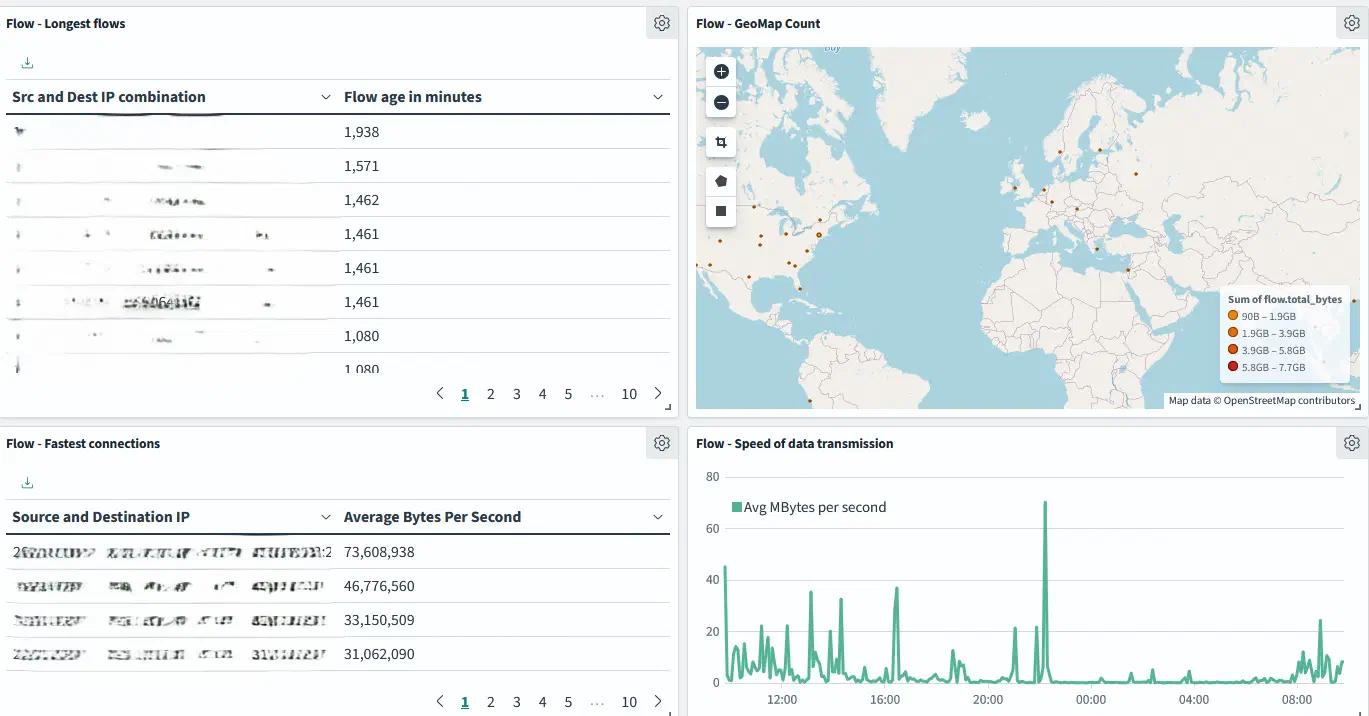Activate fit-to-bounds crop tool on map
The width and height of the screenshot is (1369, 716).
(x=721, y=143)
